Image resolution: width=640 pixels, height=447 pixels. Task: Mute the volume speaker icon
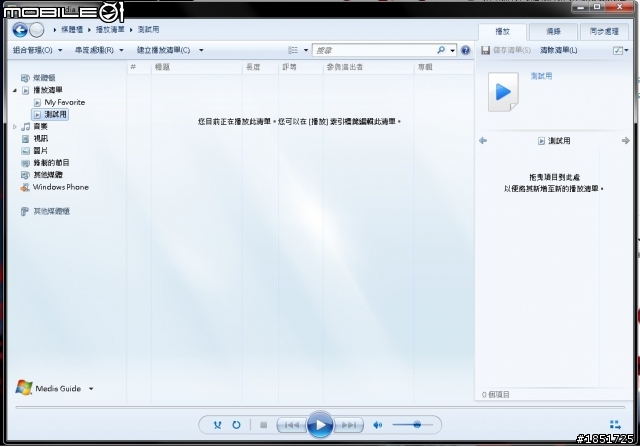(378, 425)
